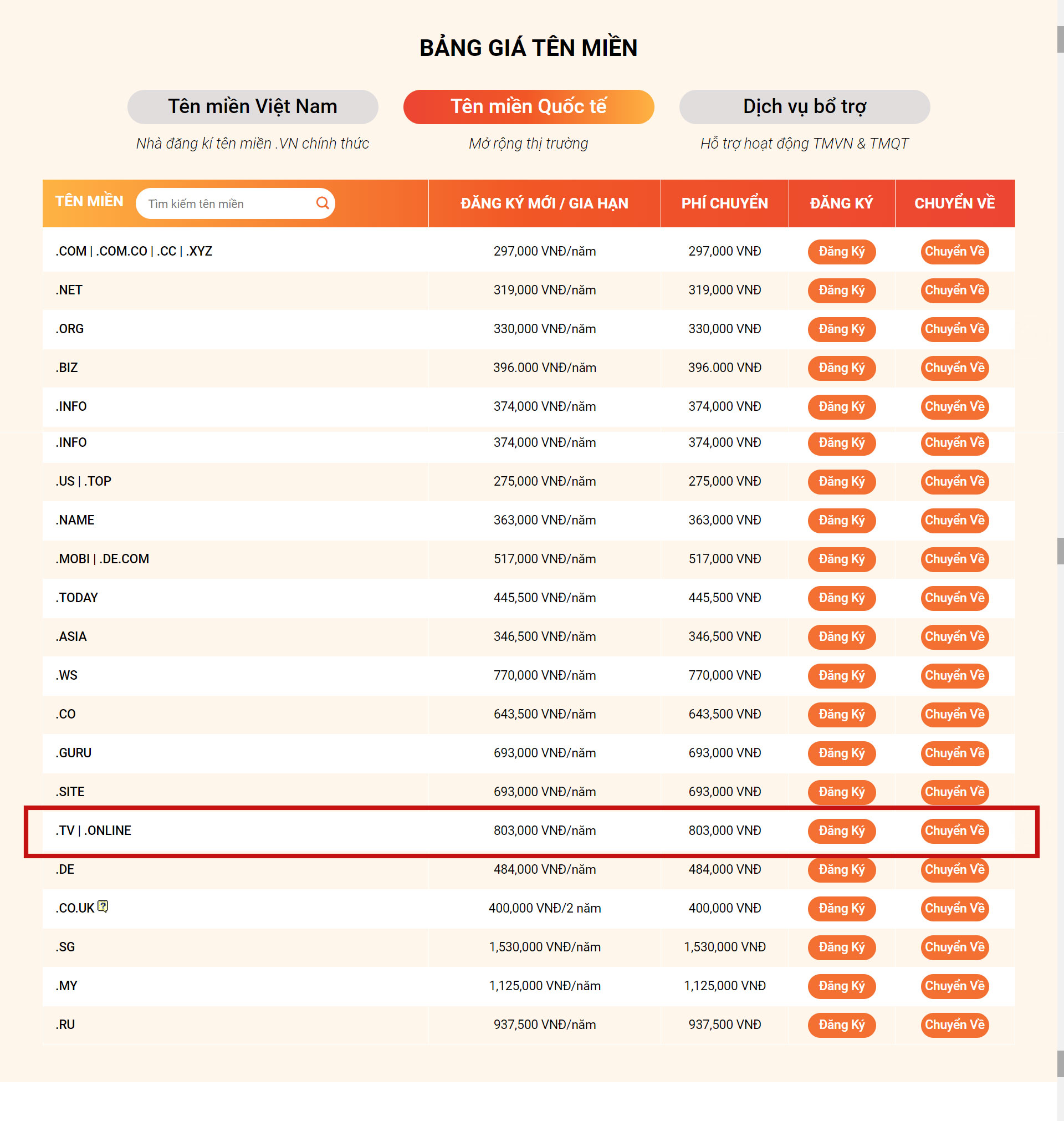Click Chuyển Về for the .MY domain
This screenshot has height=1121, width=1064.
[x=954, y=986]
